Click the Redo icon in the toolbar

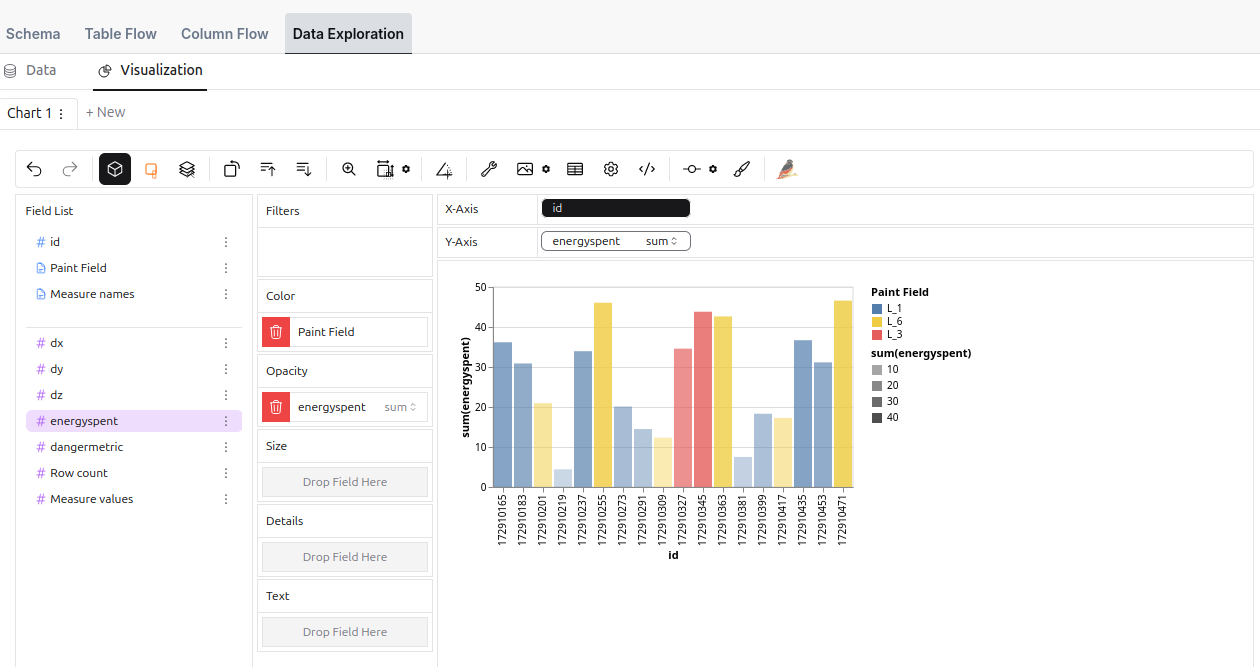69,169
